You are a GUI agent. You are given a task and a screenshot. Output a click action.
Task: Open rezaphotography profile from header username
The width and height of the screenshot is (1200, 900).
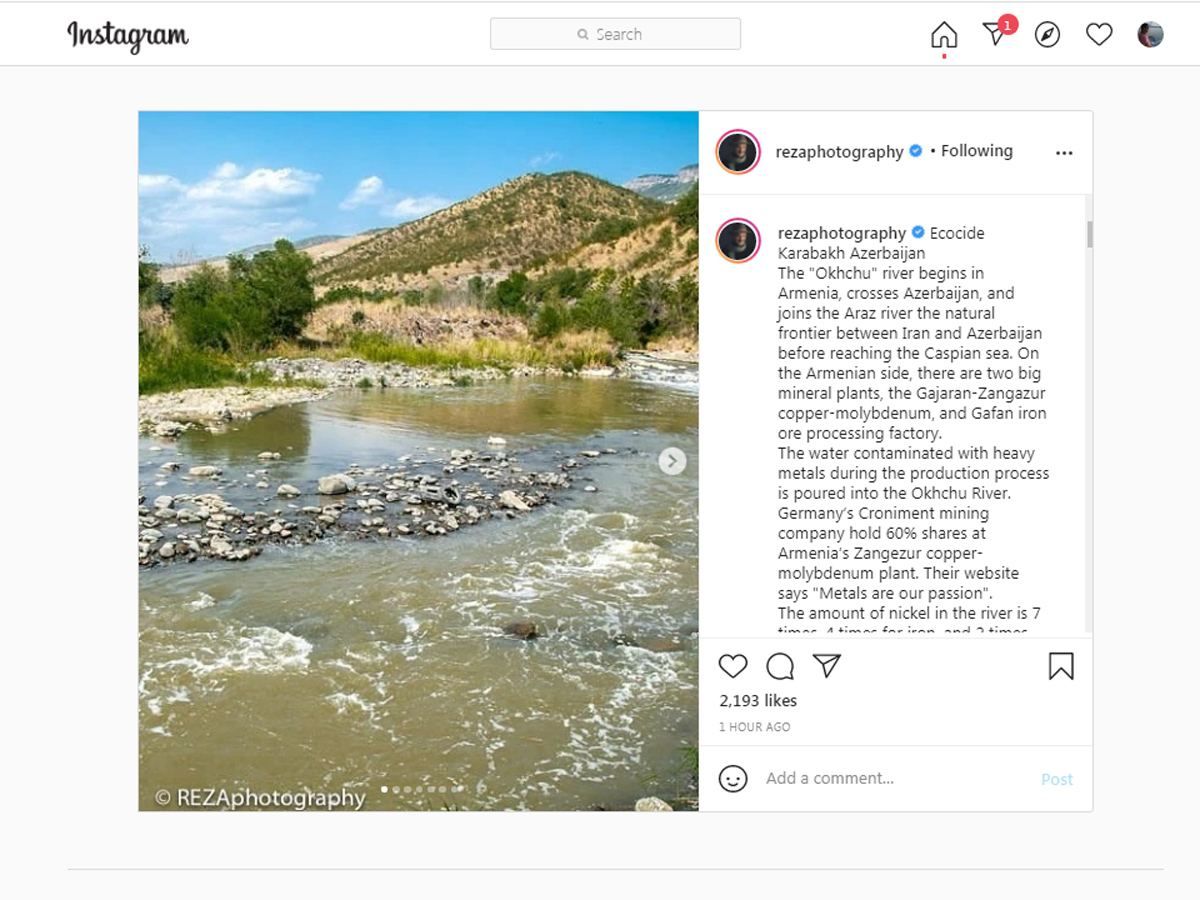[839, 152]
